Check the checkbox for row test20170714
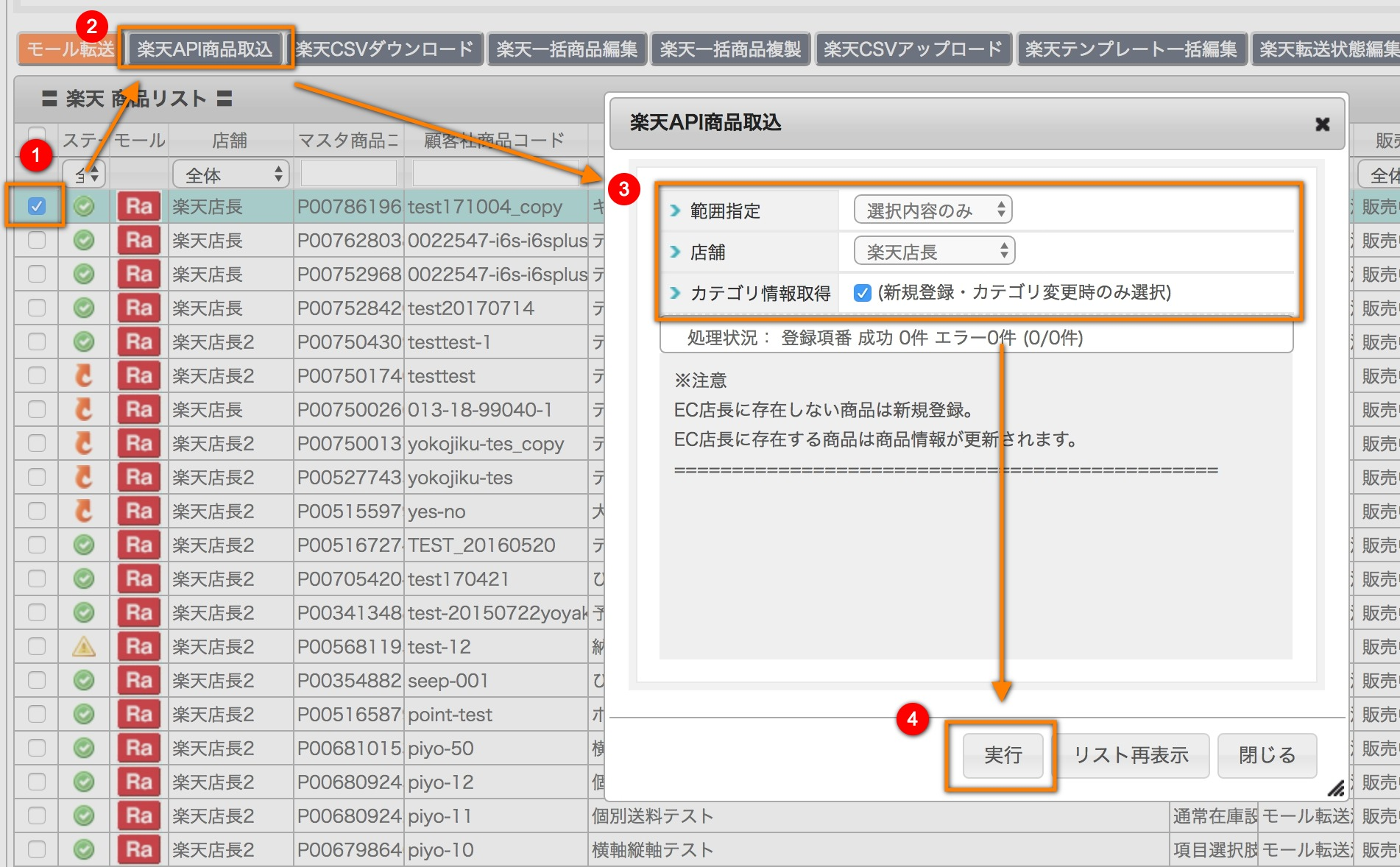1400x867 pixels. pyautogui.click(x=36, y=308)
